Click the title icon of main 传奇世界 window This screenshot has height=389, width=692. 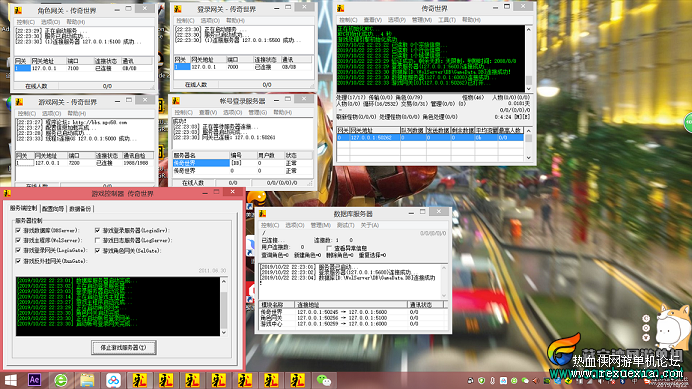pos(341,8)
